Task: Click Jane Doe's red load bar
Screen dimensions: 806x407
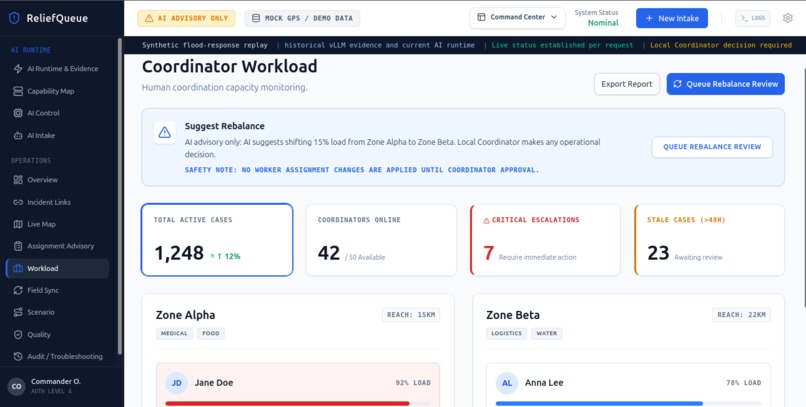Action: [x=287, y=403]
